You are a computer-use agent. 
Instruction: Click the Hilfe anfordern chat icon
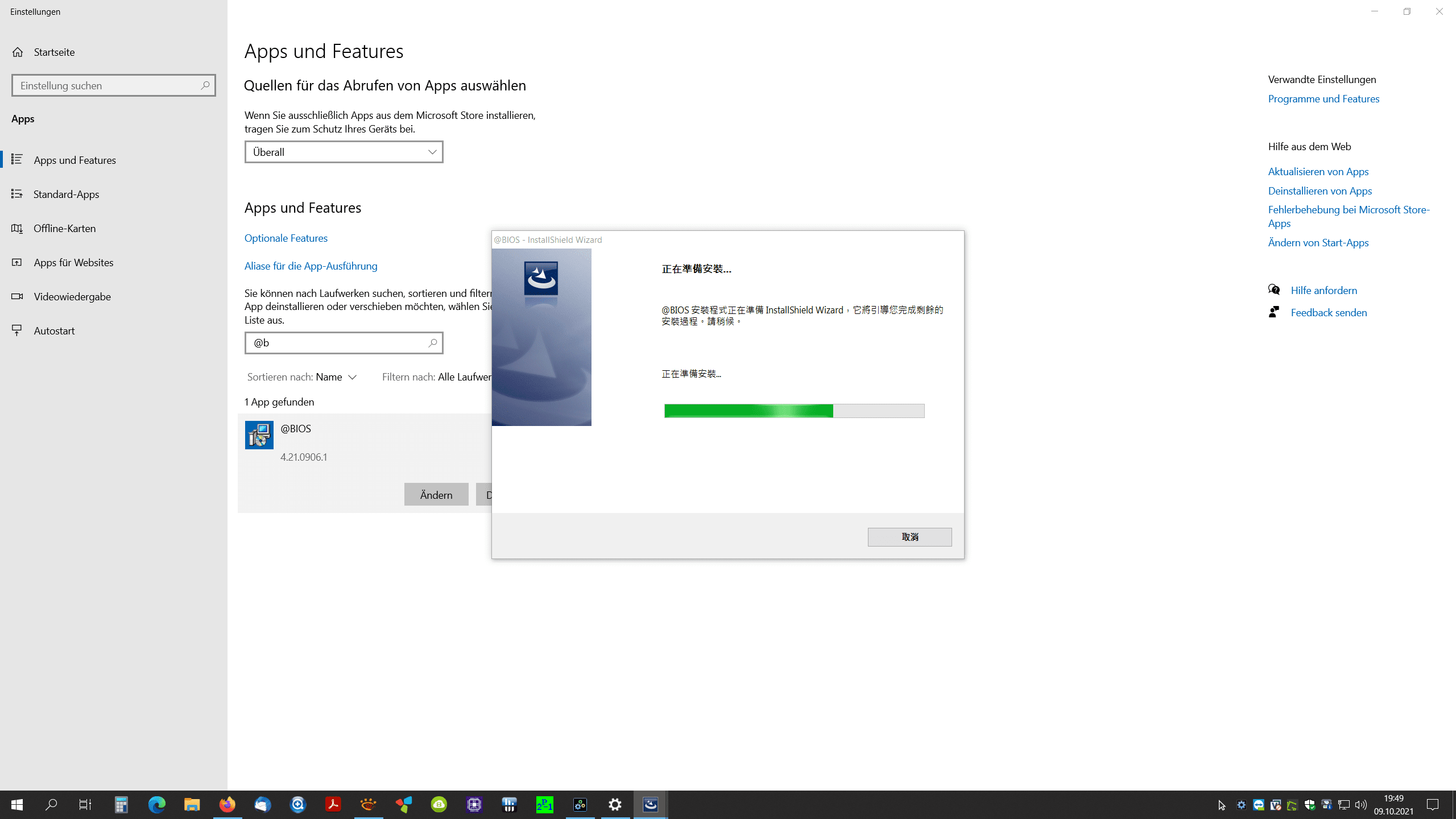(1274, 290)
